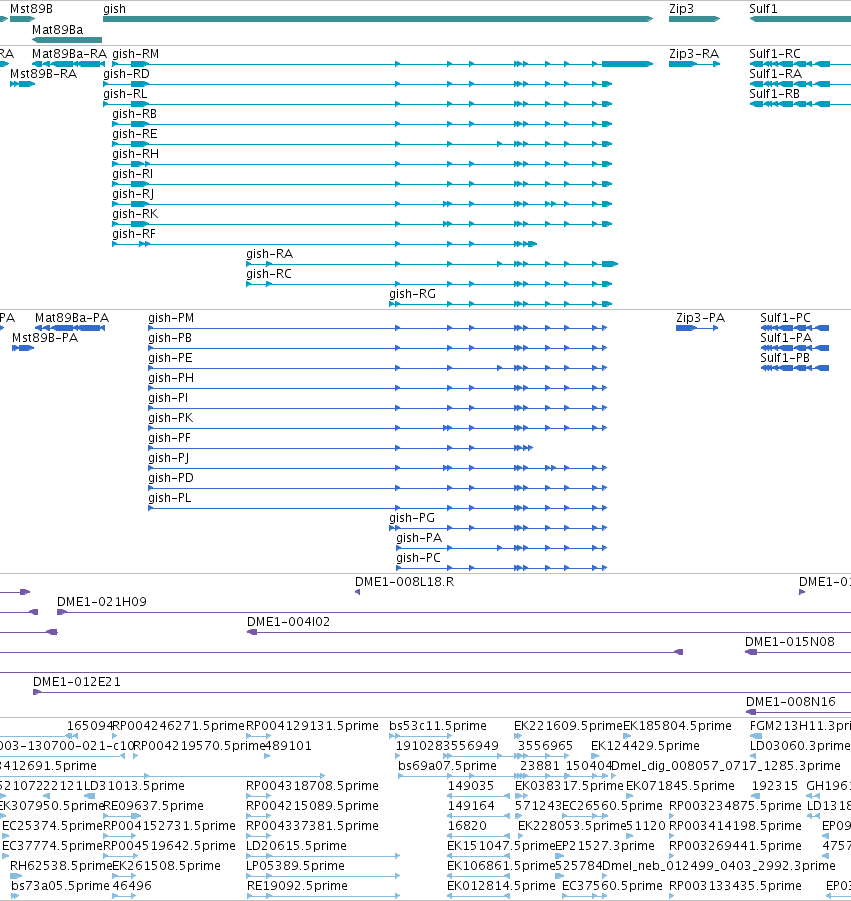Select the DME1-015N08 BAC clone label
This screenshot has height=901, width=851.
point(790,642)
